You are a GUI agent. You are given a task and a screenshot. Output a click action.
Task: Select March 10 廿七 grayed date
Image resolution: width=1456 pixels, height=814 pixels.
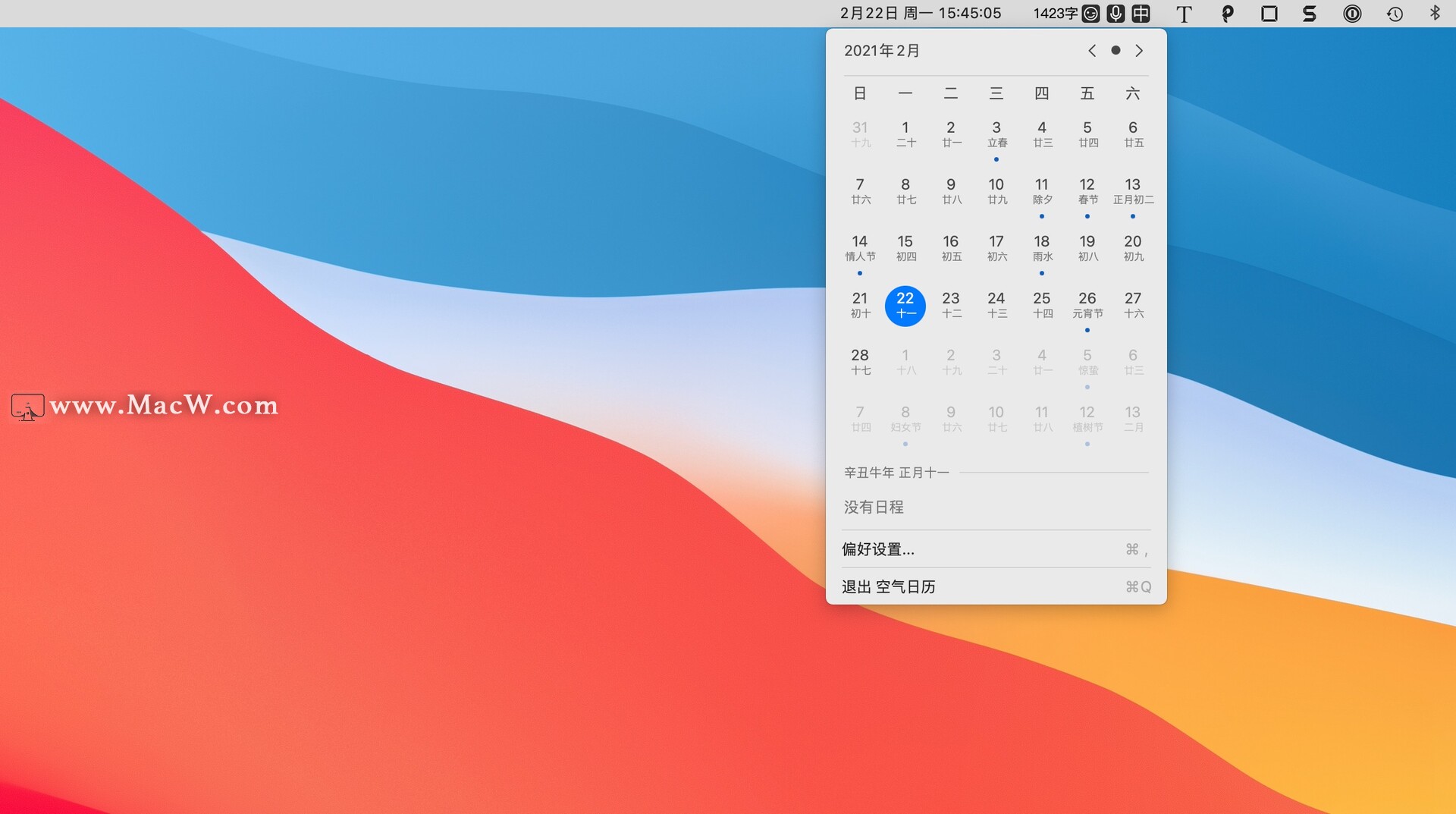996,420
